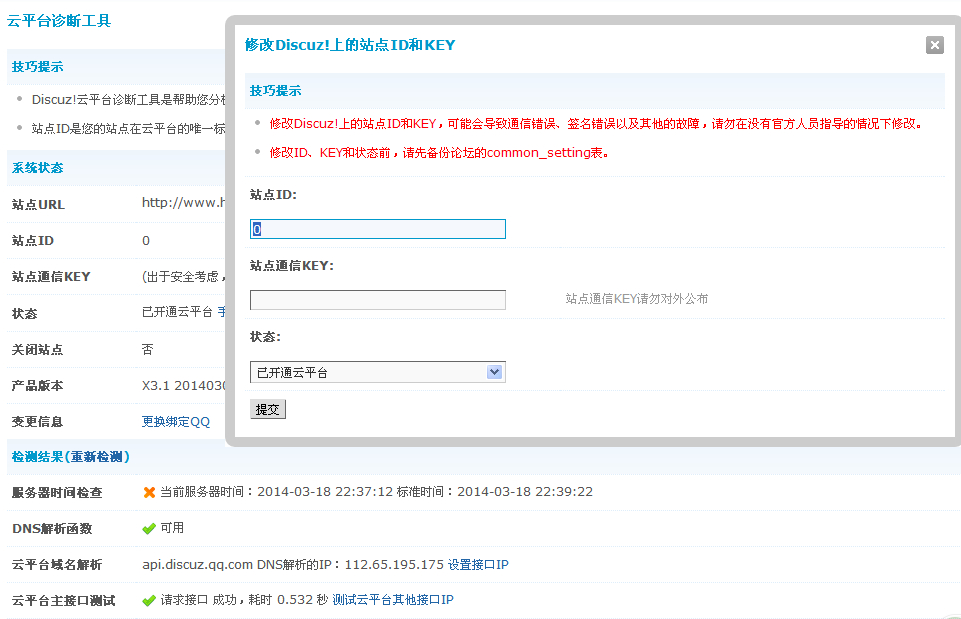Click green check icon beside 请求接口 成功

pyautogui.click(x=149, y=601)
